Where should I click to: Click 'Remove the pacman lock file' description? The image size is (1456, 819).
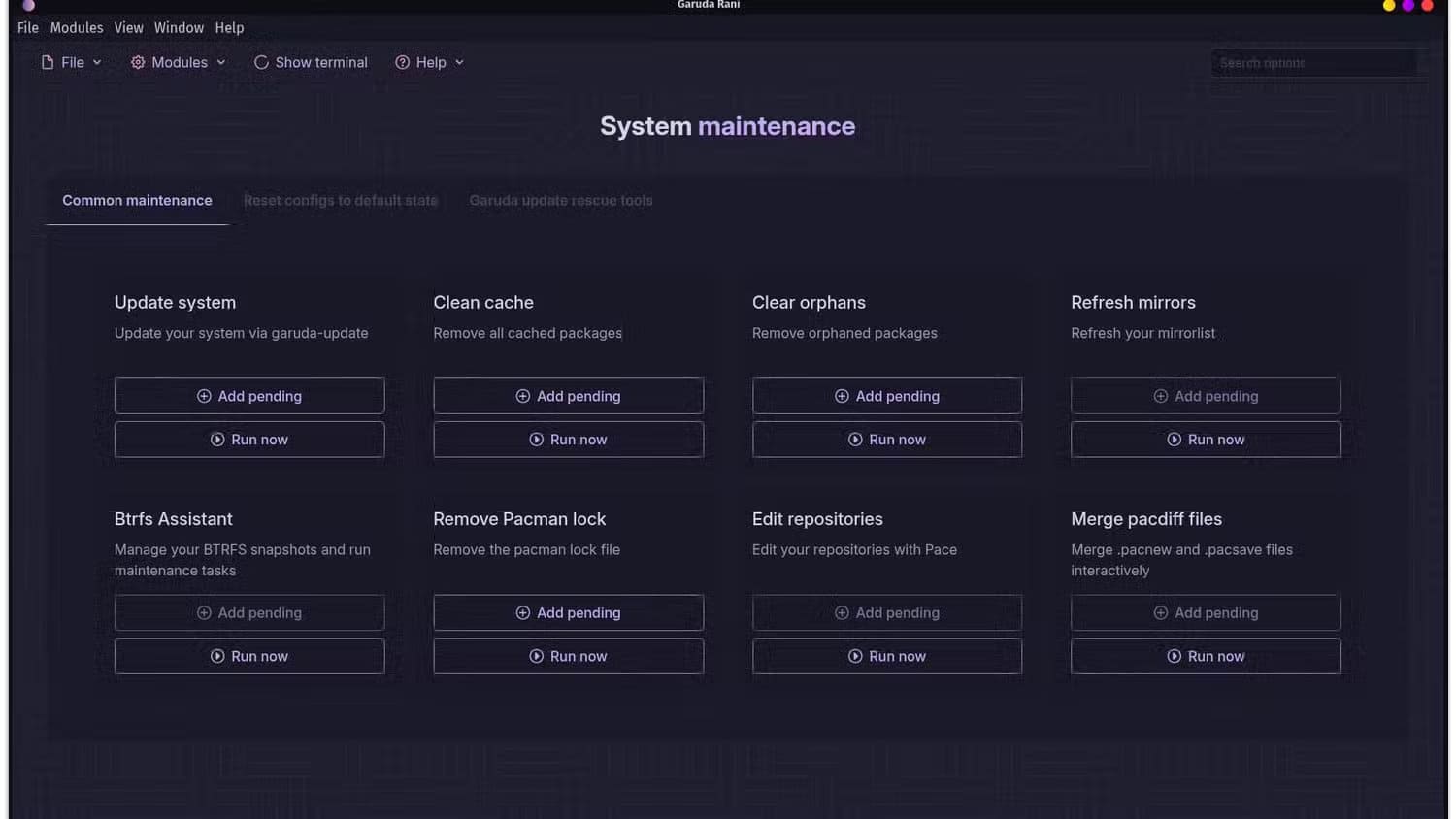coord(526,549)
